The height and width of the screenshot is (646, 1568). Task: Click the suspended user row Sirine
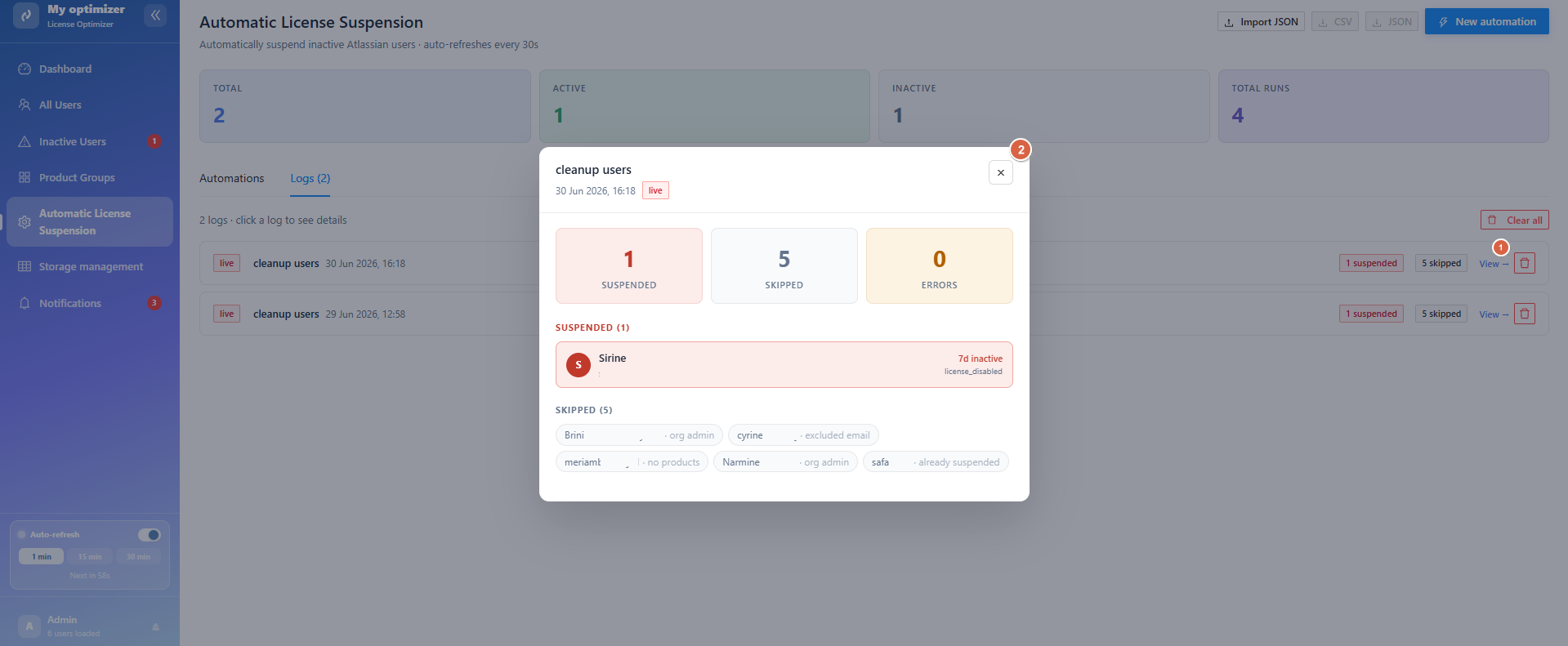(784, 364)
